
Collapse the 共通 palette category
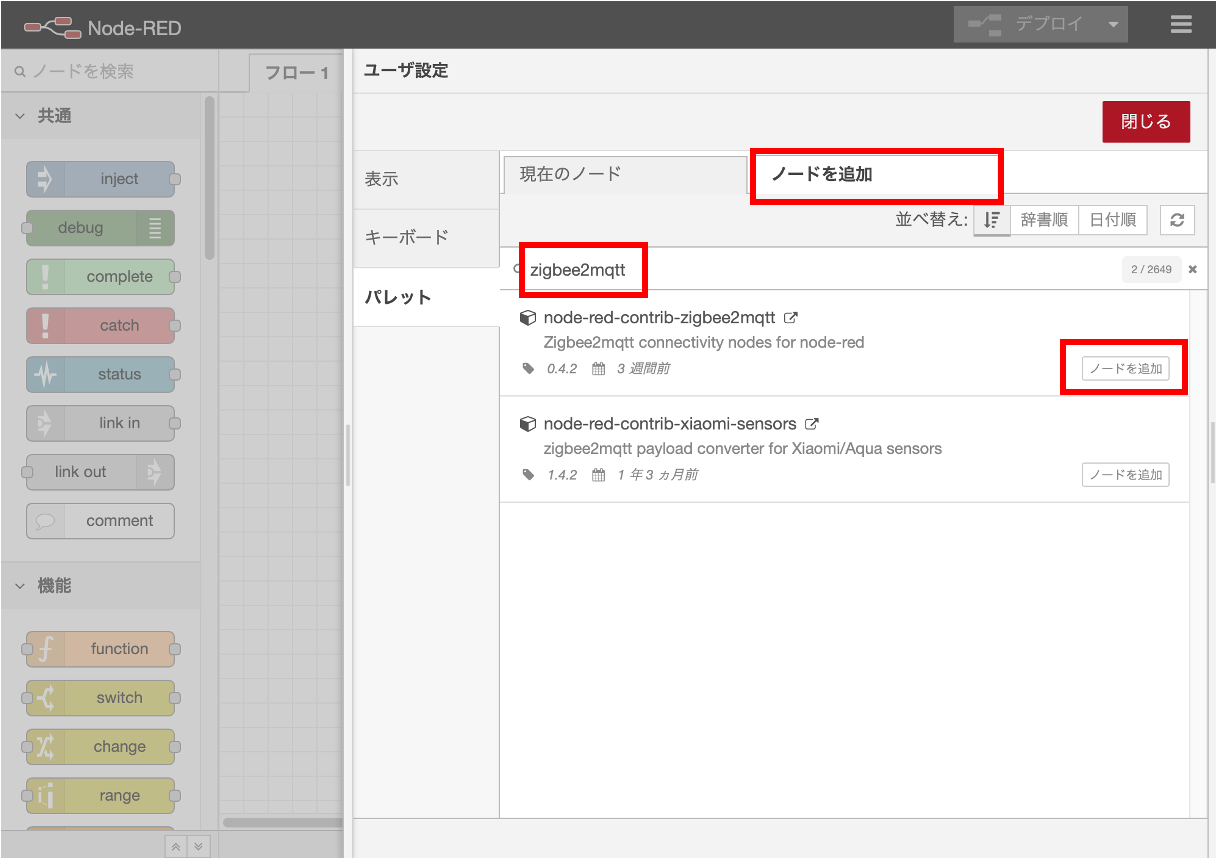click(x=100, y=116)
